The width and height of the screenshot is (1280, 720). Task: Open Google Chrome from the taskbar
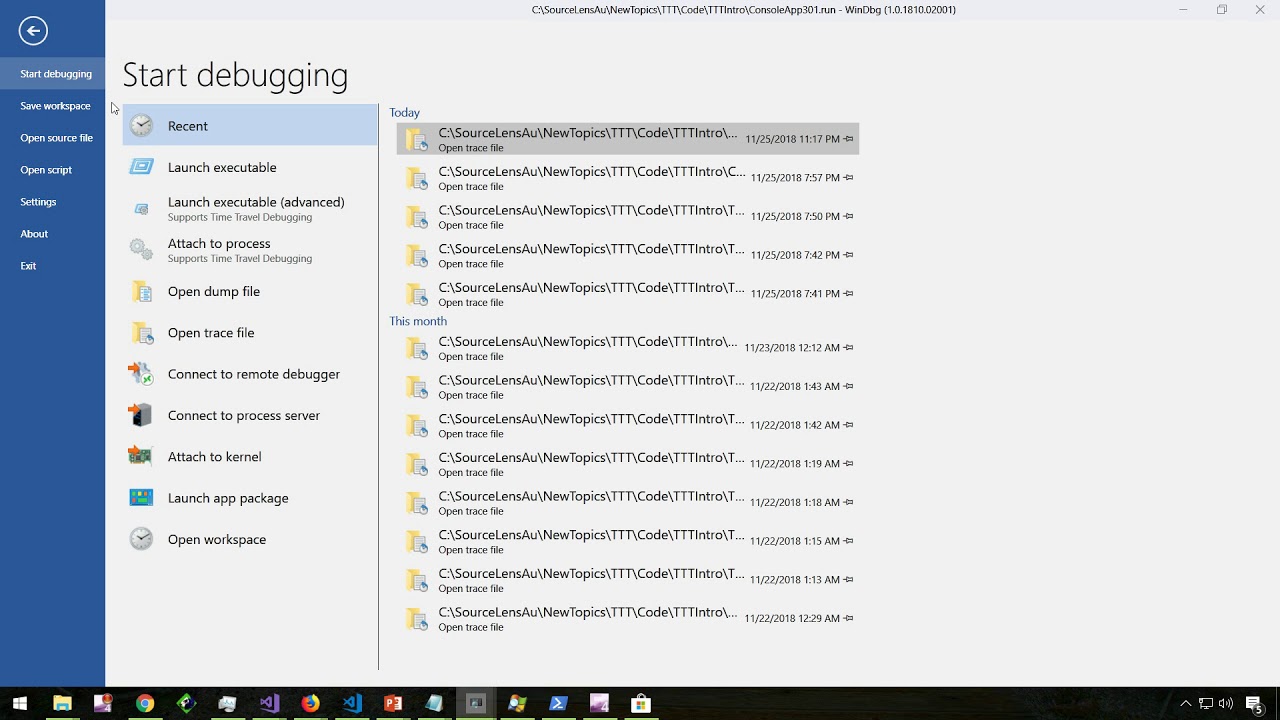145,703
